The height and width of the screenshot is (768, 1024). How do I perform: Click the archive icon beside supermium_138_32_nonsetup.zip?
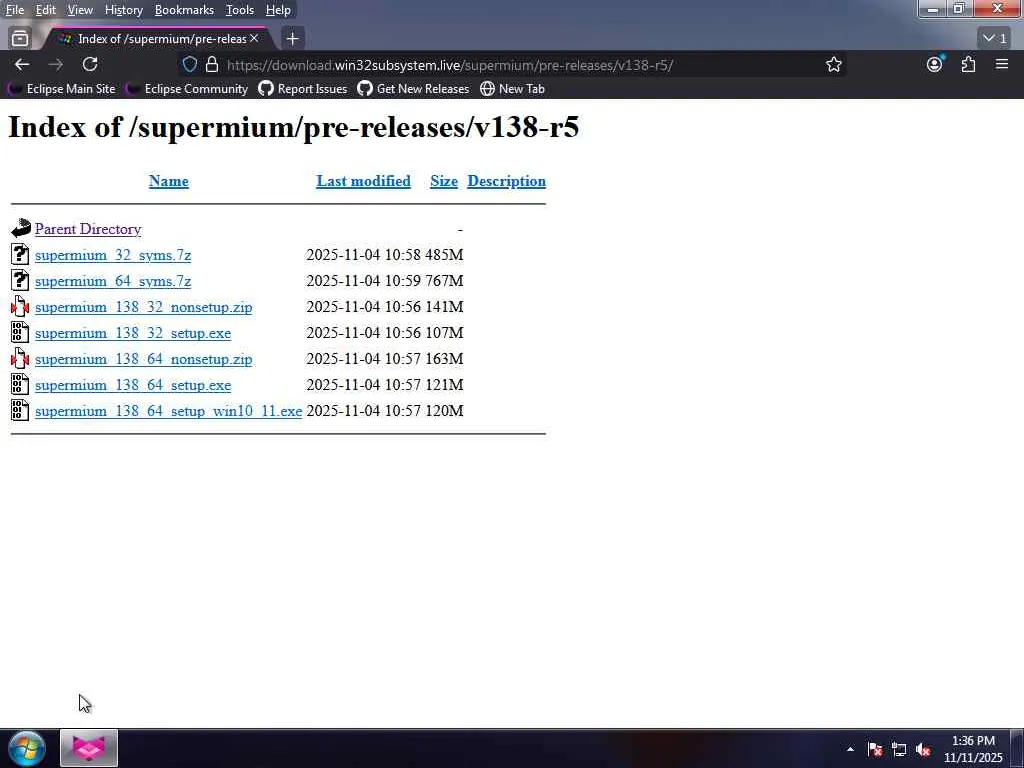pos(20,306)
